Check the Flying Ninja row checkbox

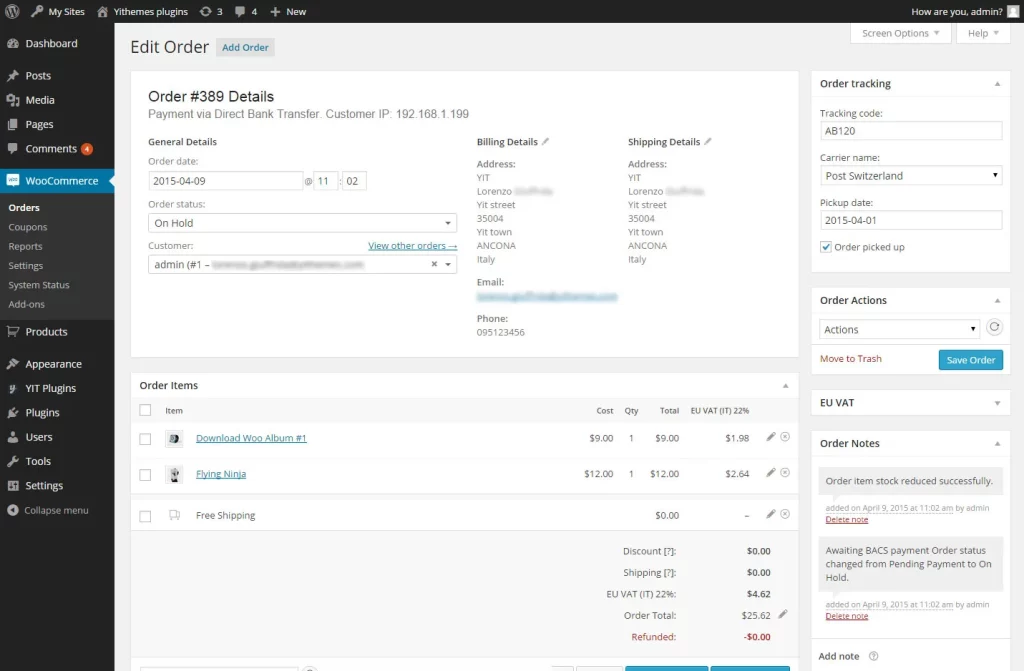145,475
